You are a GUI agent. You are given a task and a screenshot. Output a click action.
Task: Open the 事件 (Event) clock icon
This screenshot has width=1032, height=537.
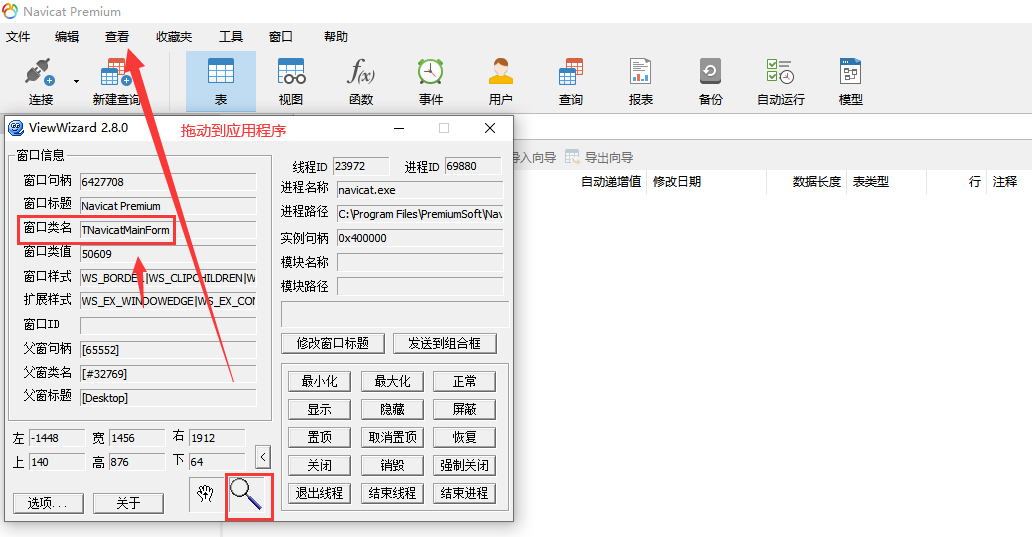[430, 71]
